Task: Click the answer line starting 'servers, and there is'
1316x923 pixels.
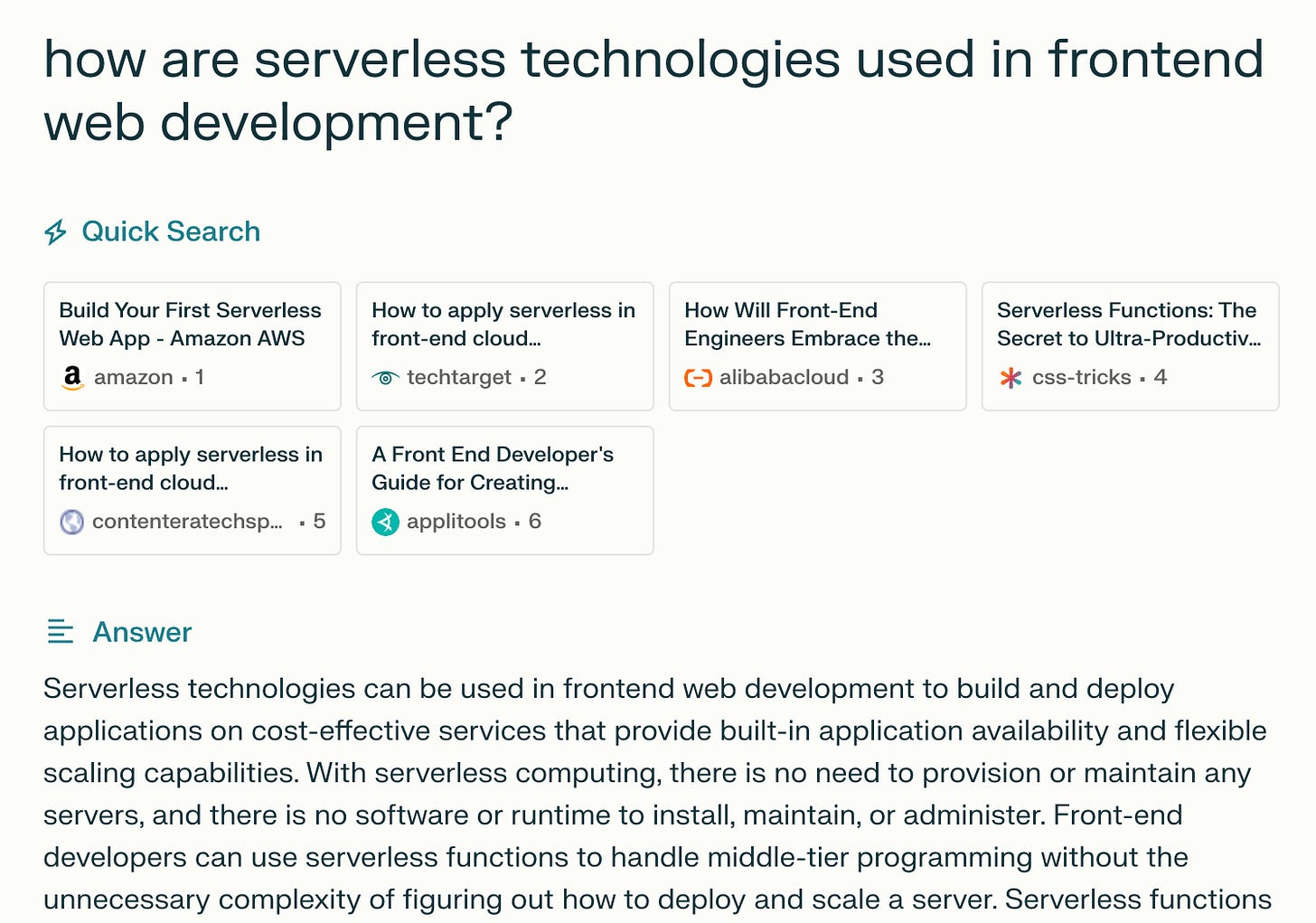Action: tap(613, 815)
